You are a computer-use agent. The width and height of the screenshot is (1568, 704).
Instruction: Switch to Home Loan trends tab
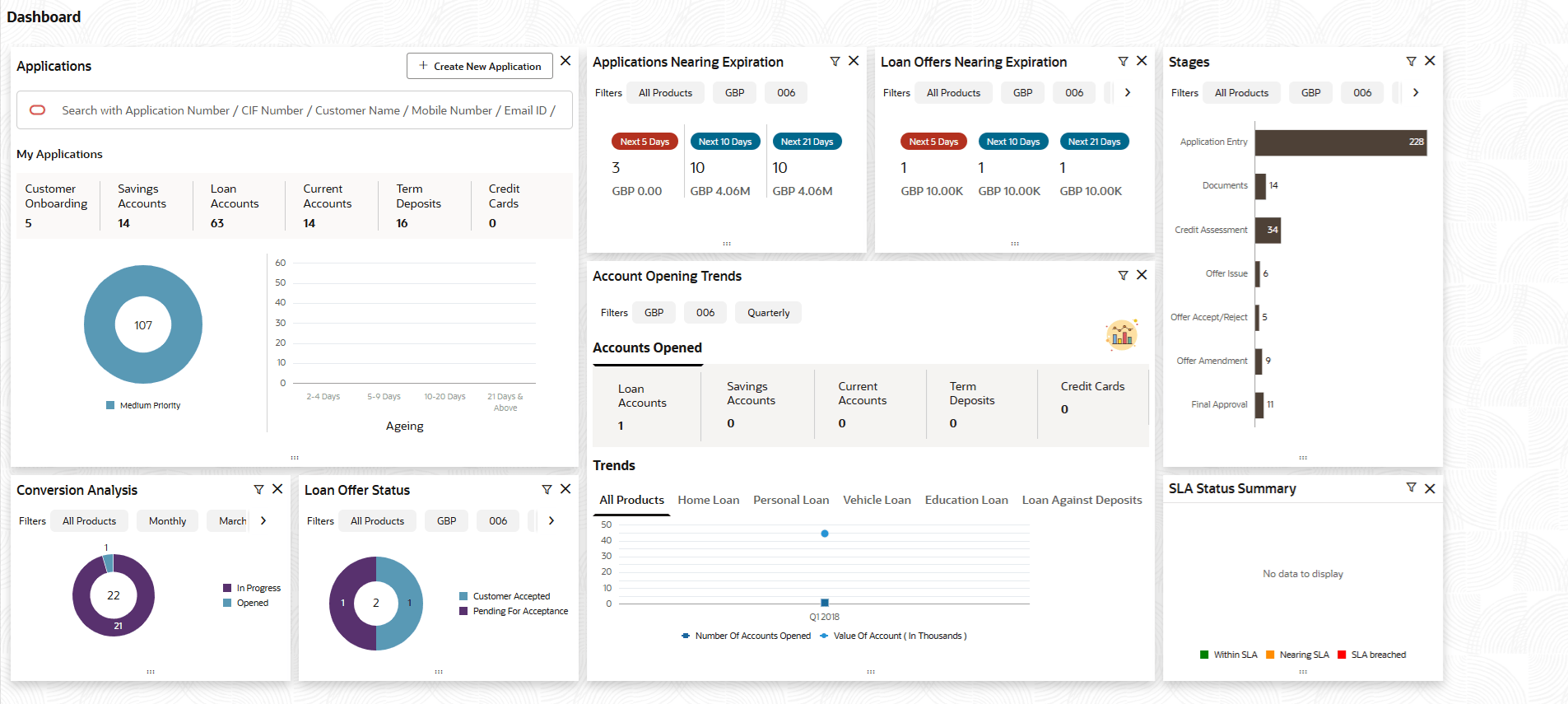(x=708, y=500)
